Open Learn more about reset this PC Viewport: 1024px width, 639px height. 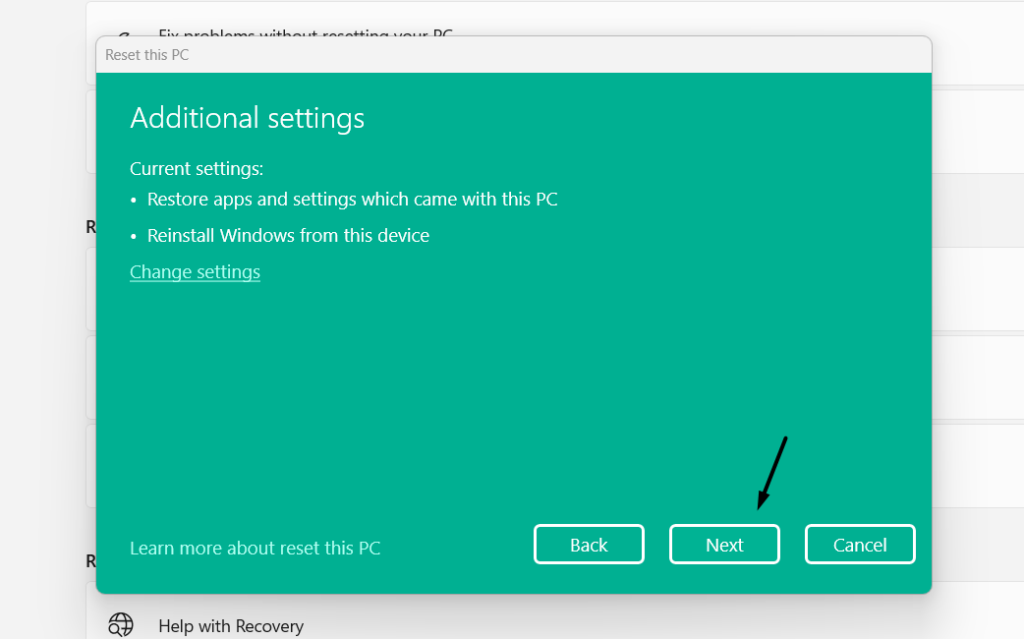tap(255, 548)
